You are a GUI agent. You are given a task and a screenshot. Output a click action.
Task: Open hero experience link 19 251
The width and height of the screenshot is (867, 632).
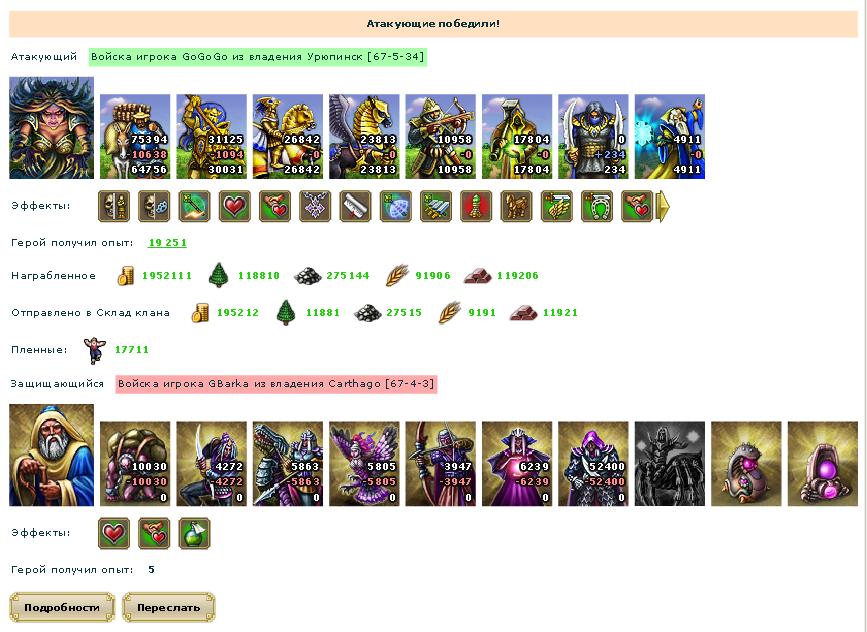pos(168,243)
